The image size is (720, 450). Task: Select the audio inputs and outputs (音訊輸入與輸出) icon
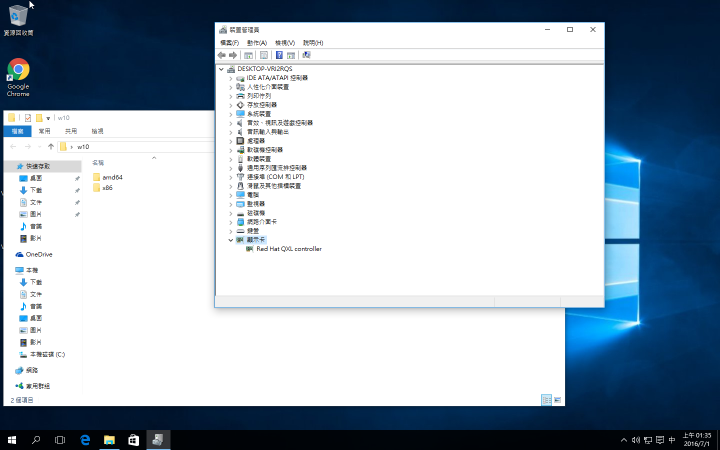coord(240,132)
